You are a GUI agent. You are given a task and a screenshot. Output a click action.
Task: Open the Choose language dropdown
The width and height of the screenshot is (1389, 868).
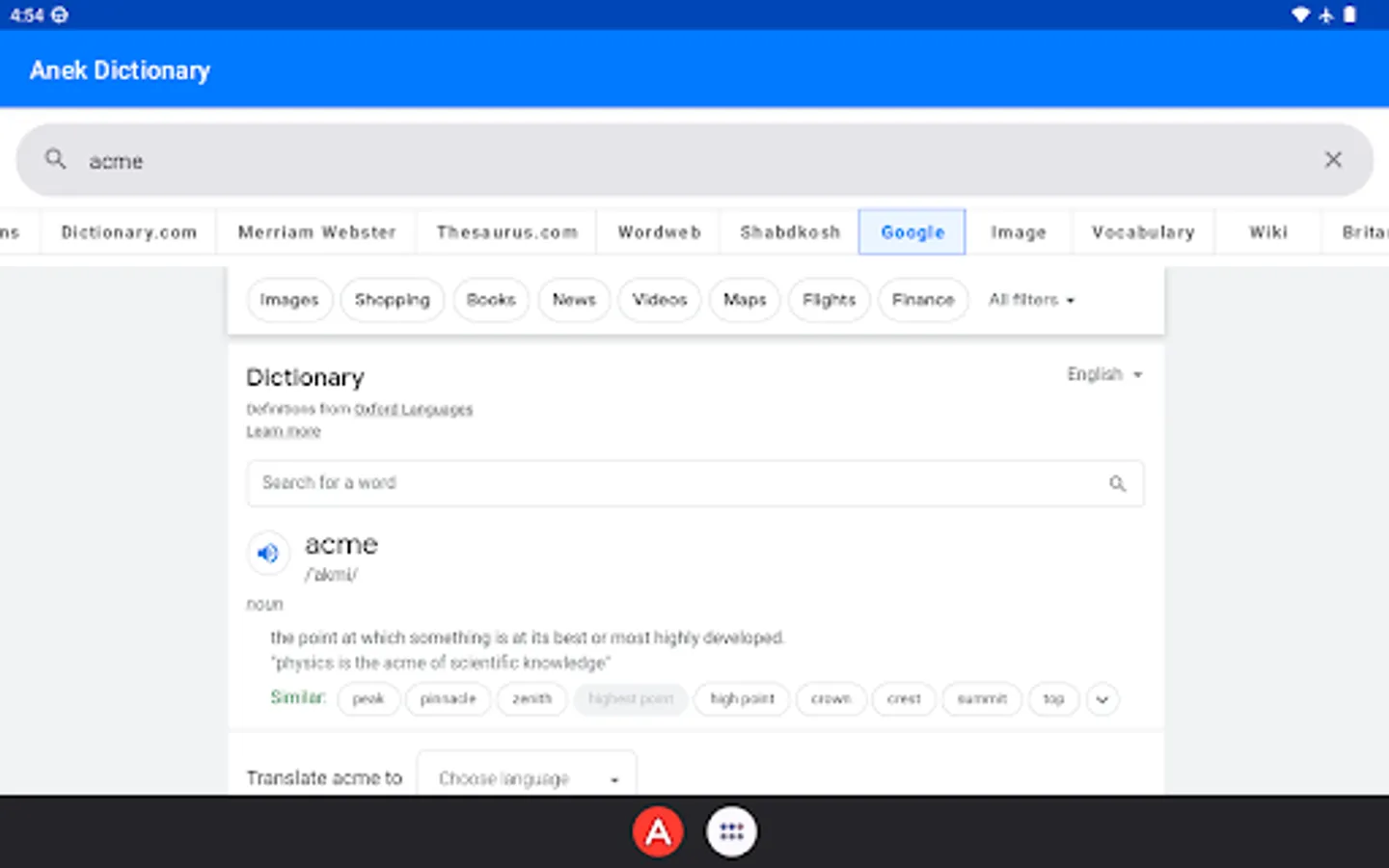coord(527,777)
